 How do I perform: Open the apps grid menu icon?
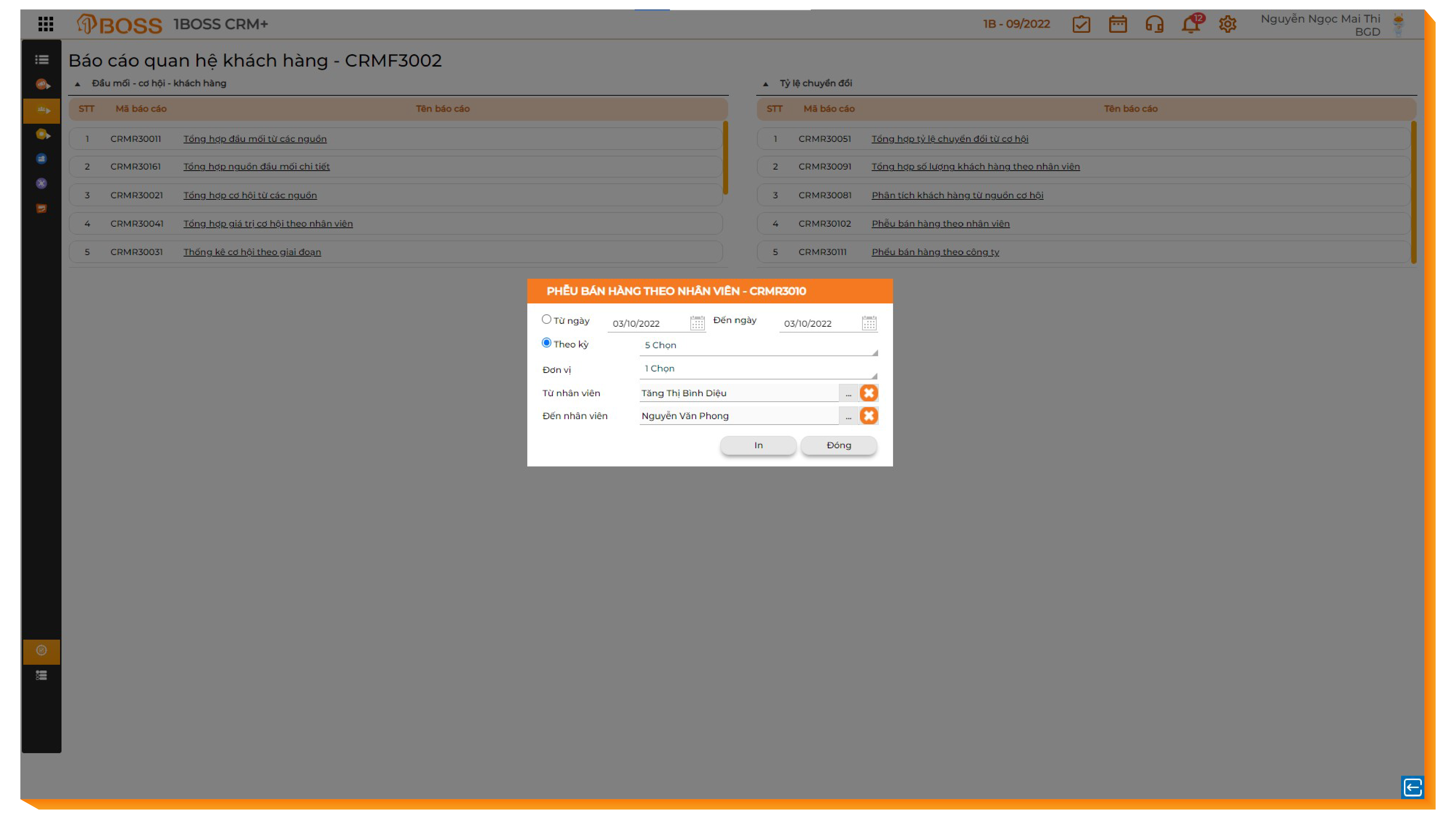pyautogui.click(x=46, y=24)
